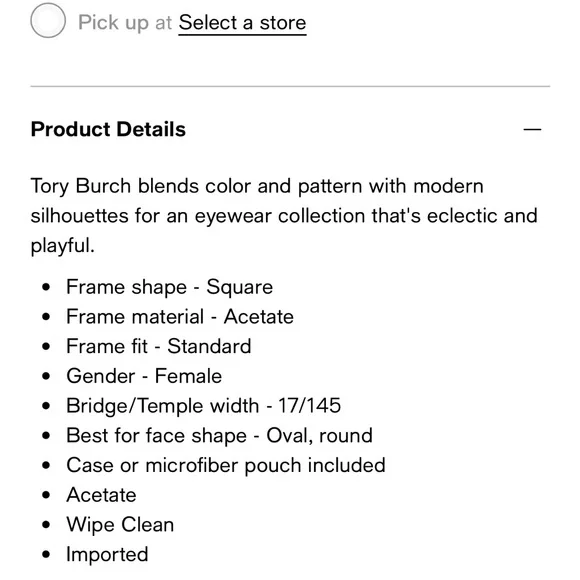Click the Frame shape - Square item
Image resolution: width=580 pixels, height=580 pixels.
pyautogui.click(x=169, y=287)
